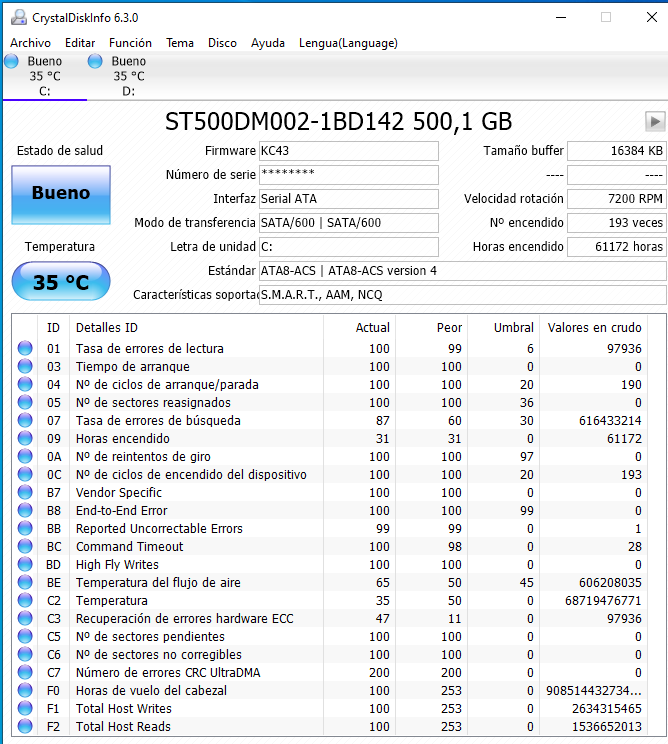This screenshot has height=744, width=668.
Task: Open the Tema menu
Action: point(180,43)
